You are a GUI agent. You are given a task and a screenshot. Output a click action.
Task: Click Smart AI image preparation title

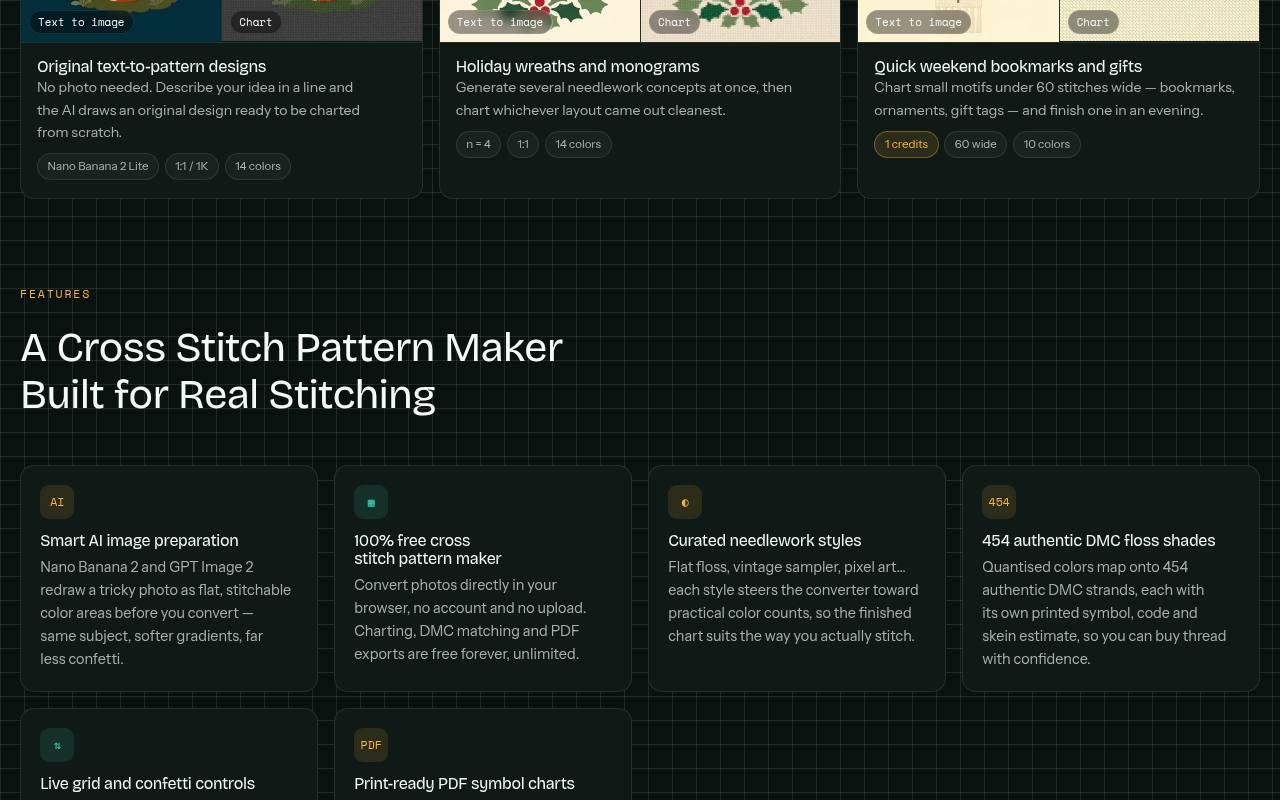click(139, 540)
